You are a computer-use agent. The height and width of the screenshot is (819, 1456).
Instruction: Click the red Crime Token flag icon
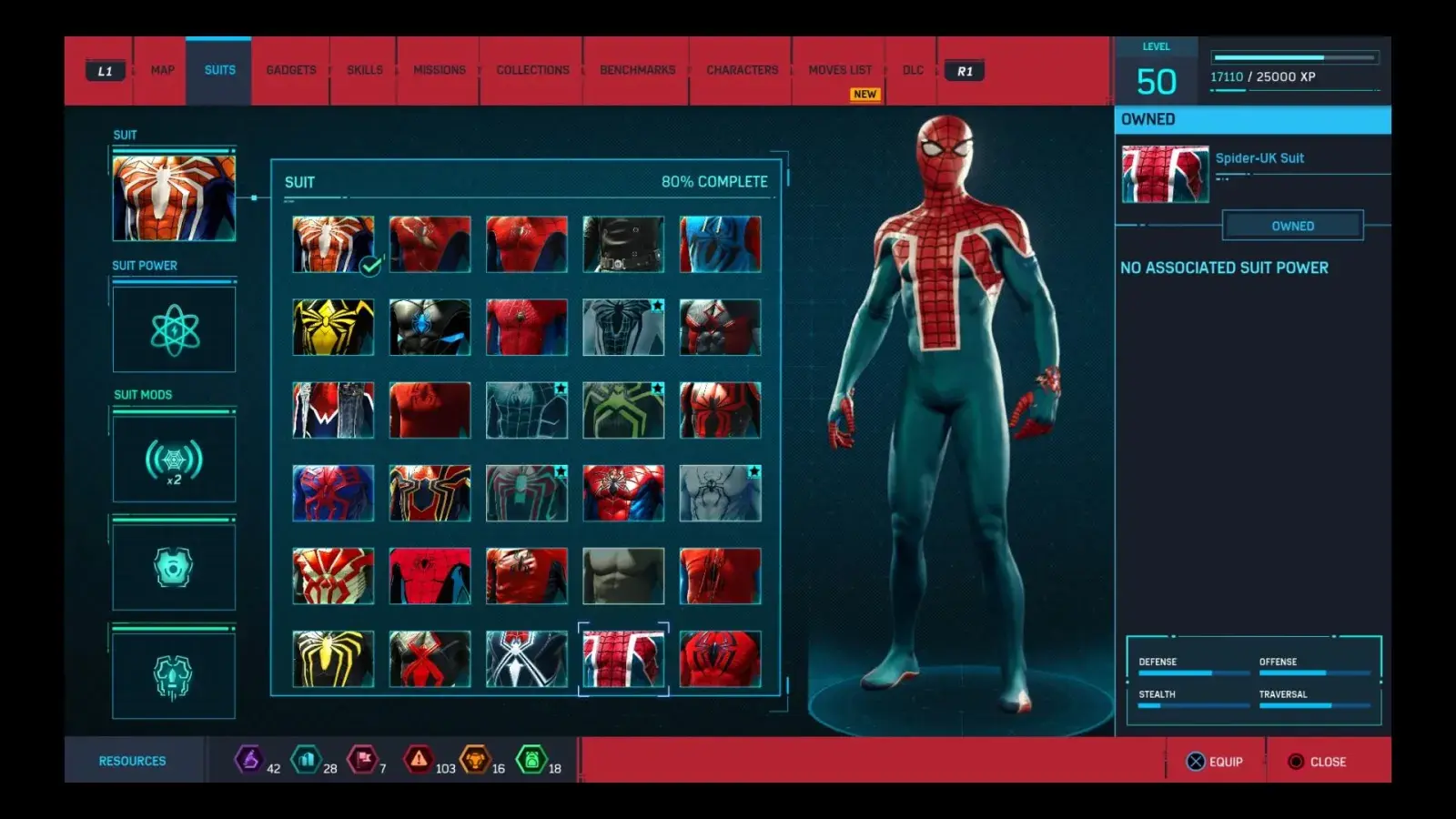(x=362, y=761)
